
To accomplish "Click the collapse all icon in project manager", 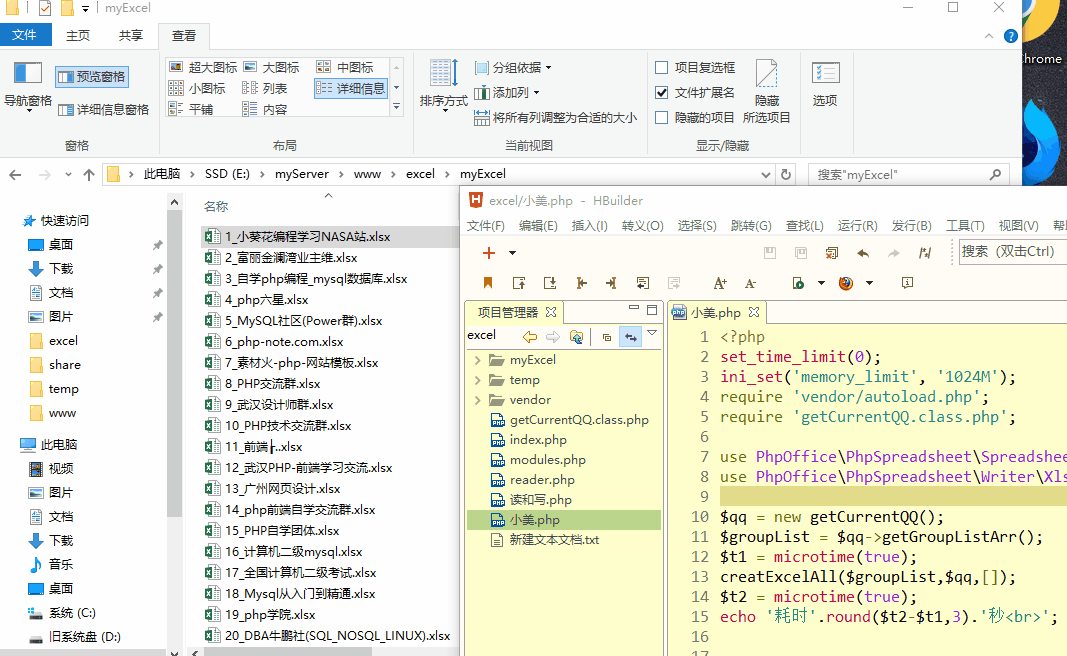I will coord(607,337).
